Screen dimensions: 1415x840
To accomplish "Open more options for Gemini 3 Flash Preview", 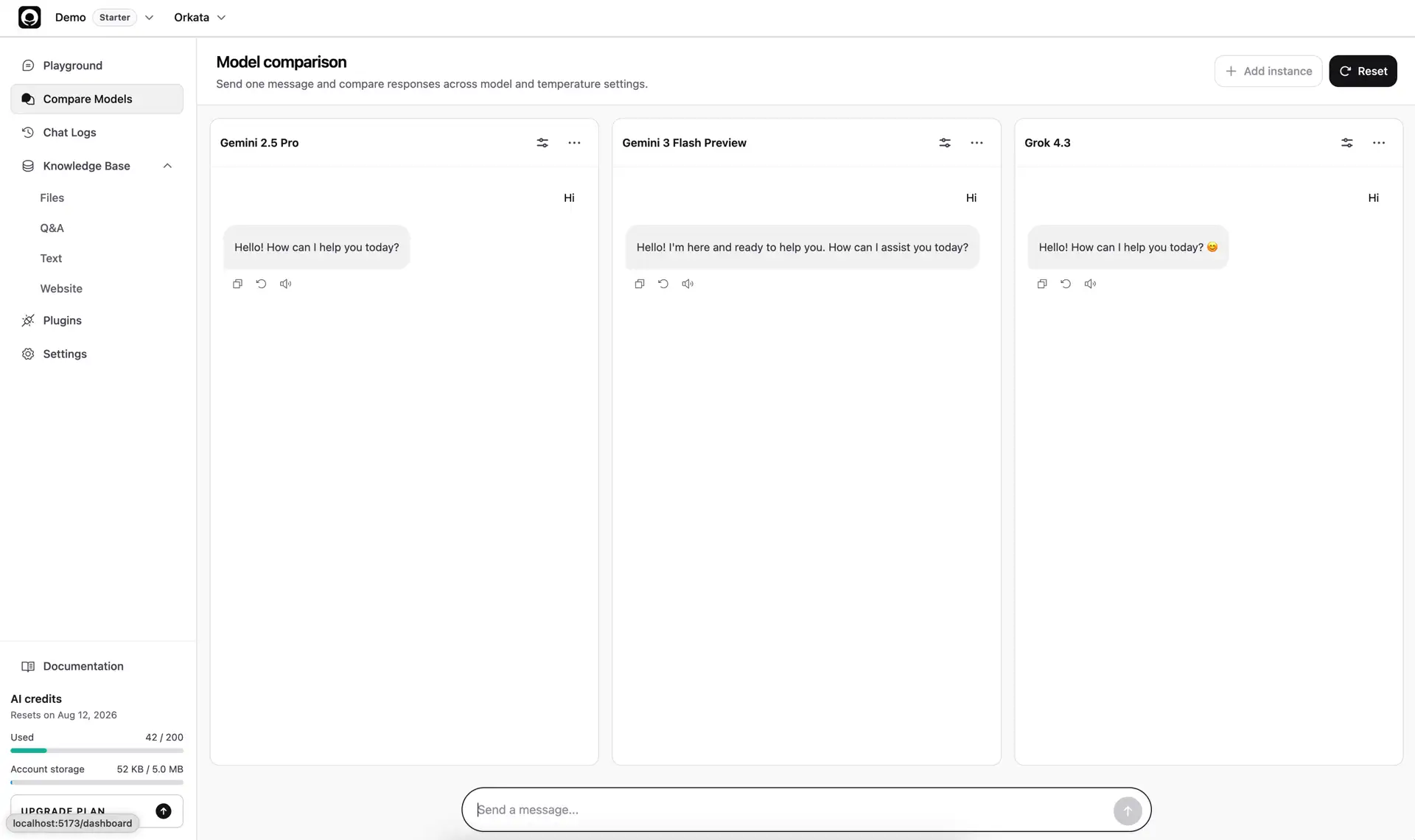I will click(976, 143).
